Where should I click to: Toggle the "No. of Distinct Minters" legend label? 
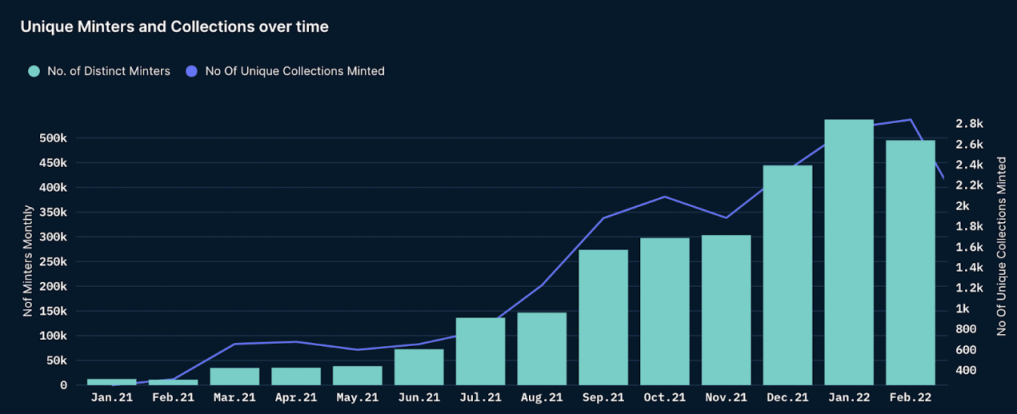[x=108, y=71]
